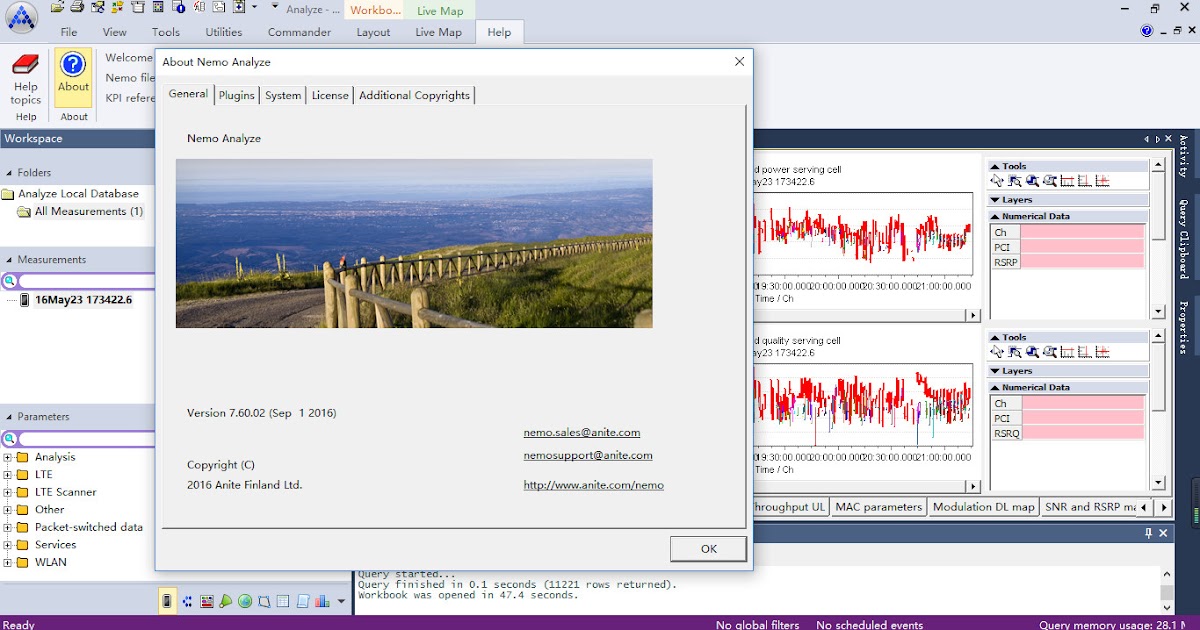This screenshot has height=630, width=1200.
Task: Open the Query Clipboard side panel tab
Action: [x=1183, y=239]
